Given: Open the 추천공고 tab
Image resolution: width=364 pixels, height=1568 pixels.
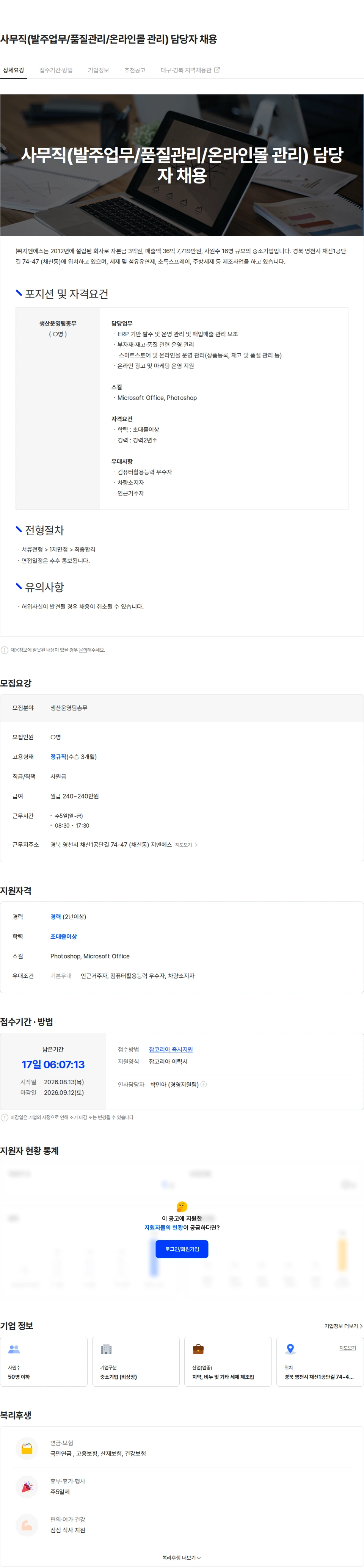Looking at the screenshot, I should 135,70.
